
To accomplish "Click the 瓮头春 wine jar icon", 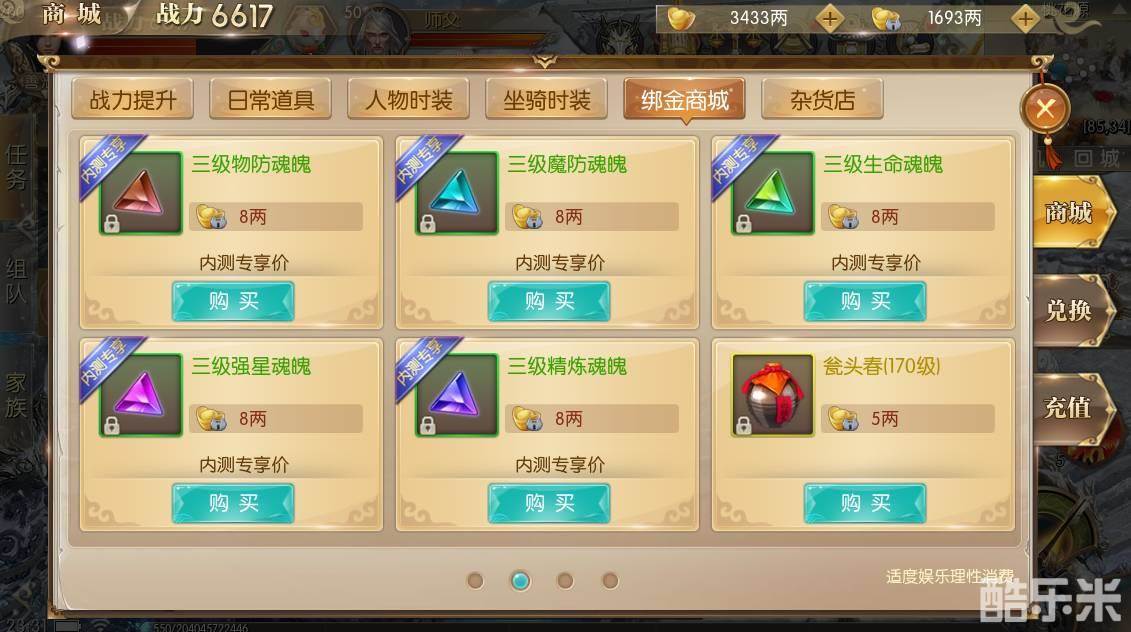I will (773, 395).
